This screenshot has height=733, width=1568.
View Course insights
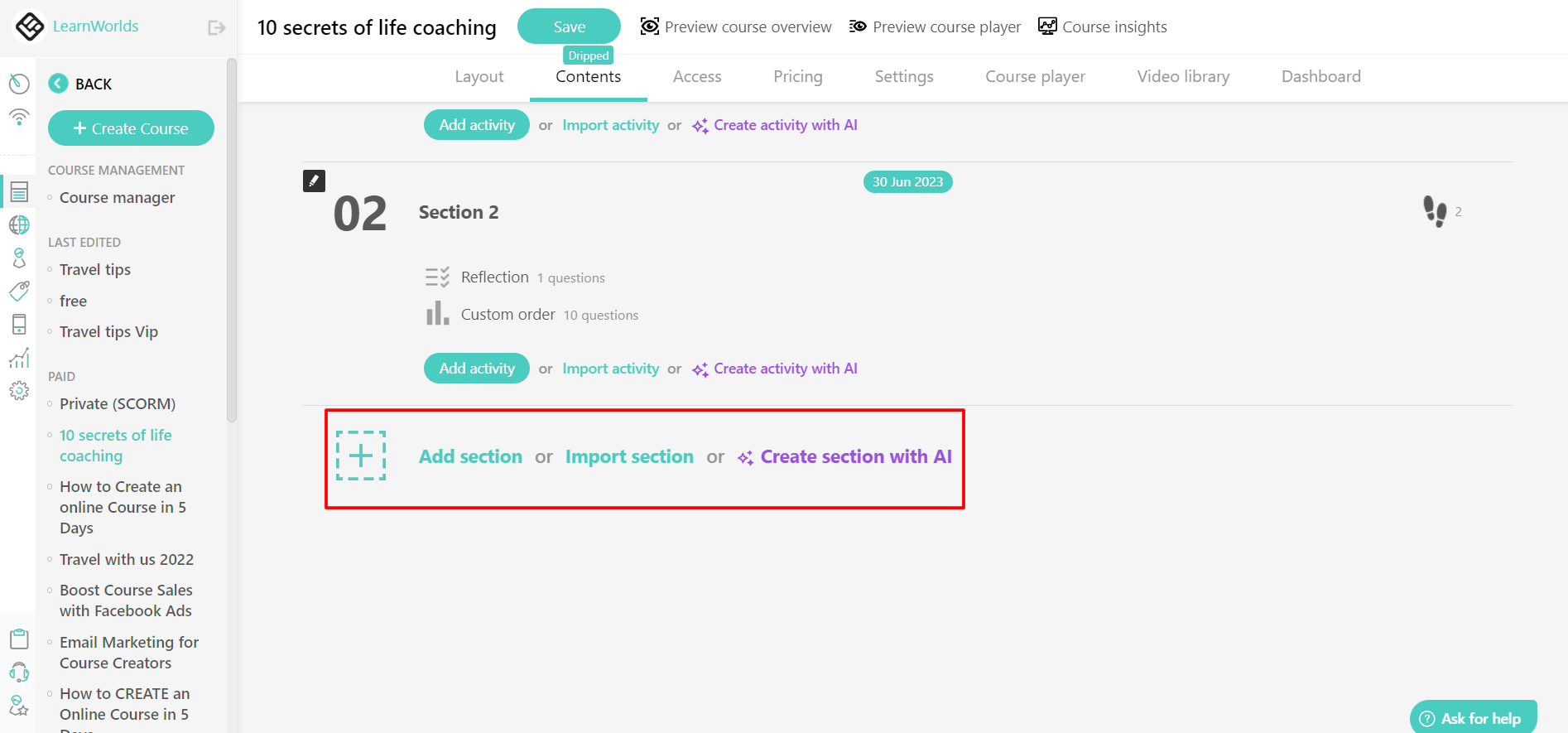point(1102,27)
